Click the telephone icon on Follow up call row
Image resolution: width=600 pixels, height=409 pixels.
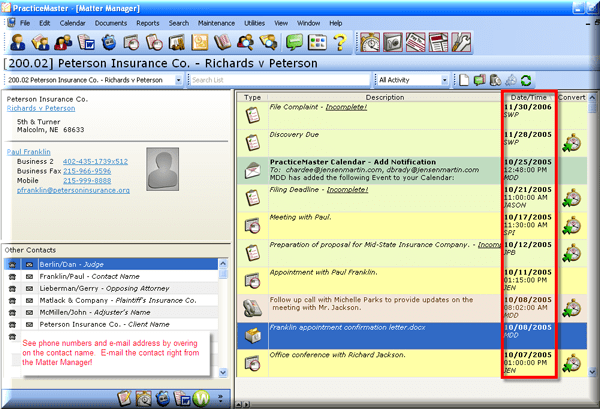click(253, 308)
